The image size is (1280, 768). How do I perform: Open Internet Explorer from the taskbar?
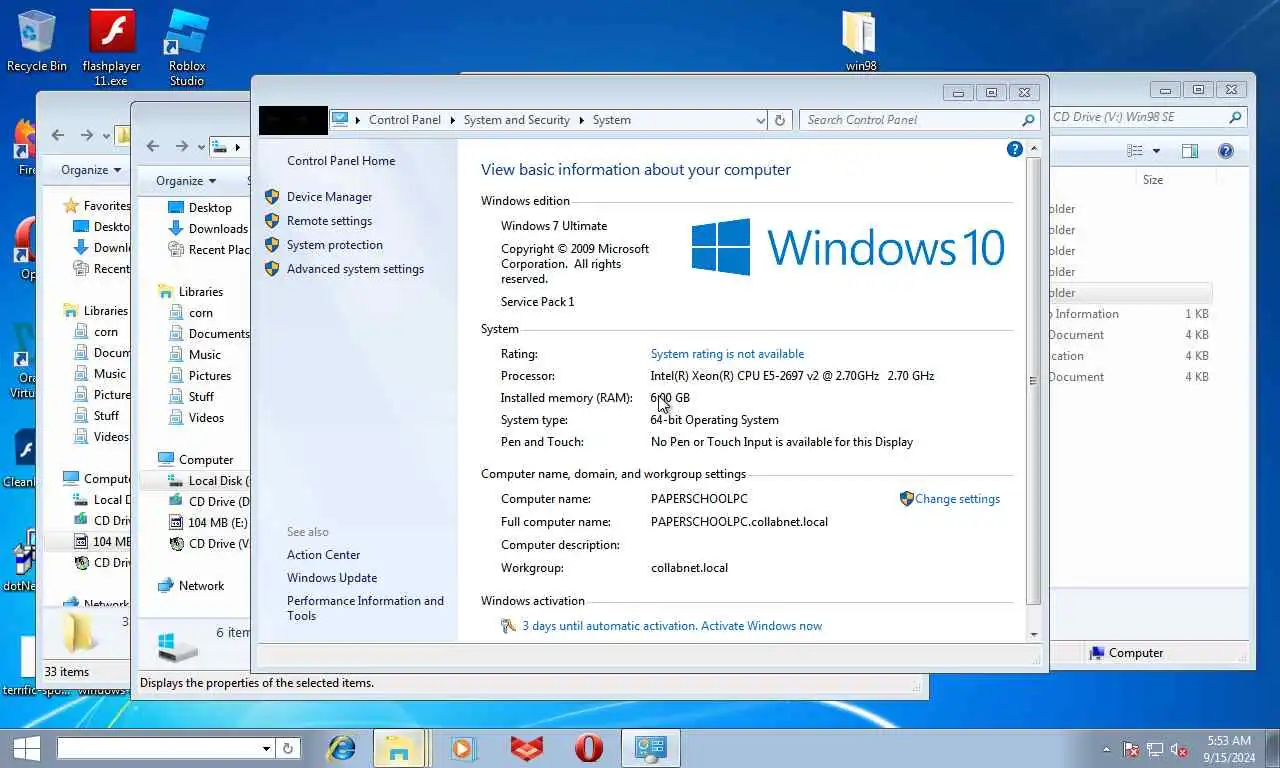(342, 748)
